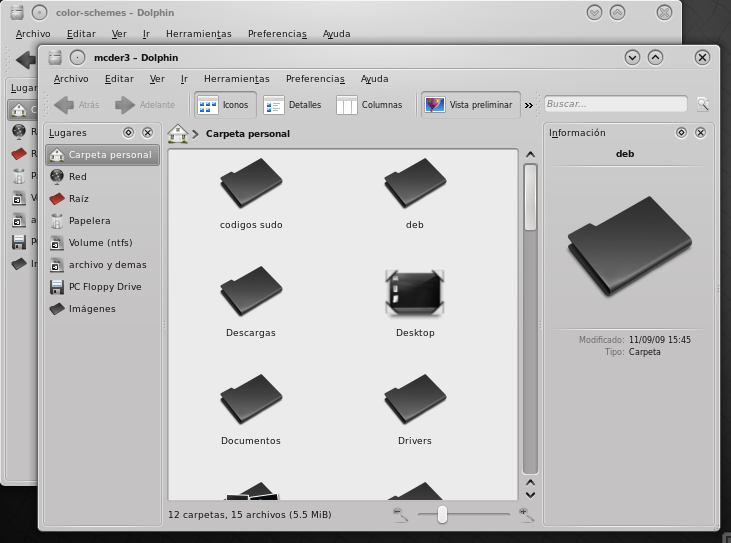Click the zoom slider handle
Image resolution: width=731 pixels, height=543 pixels.
(x=442, y=515)
